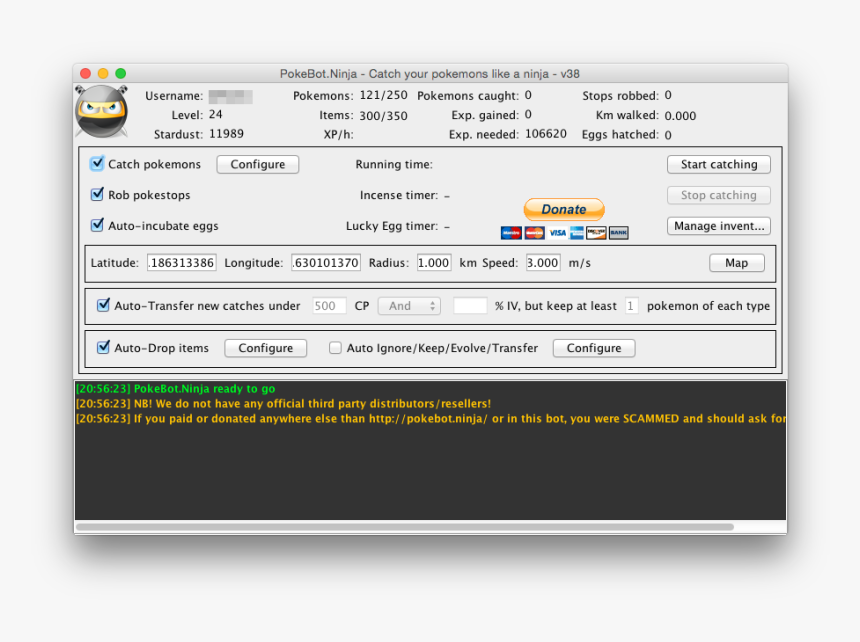Open the And condition dropdown

(x=408, y=305)
